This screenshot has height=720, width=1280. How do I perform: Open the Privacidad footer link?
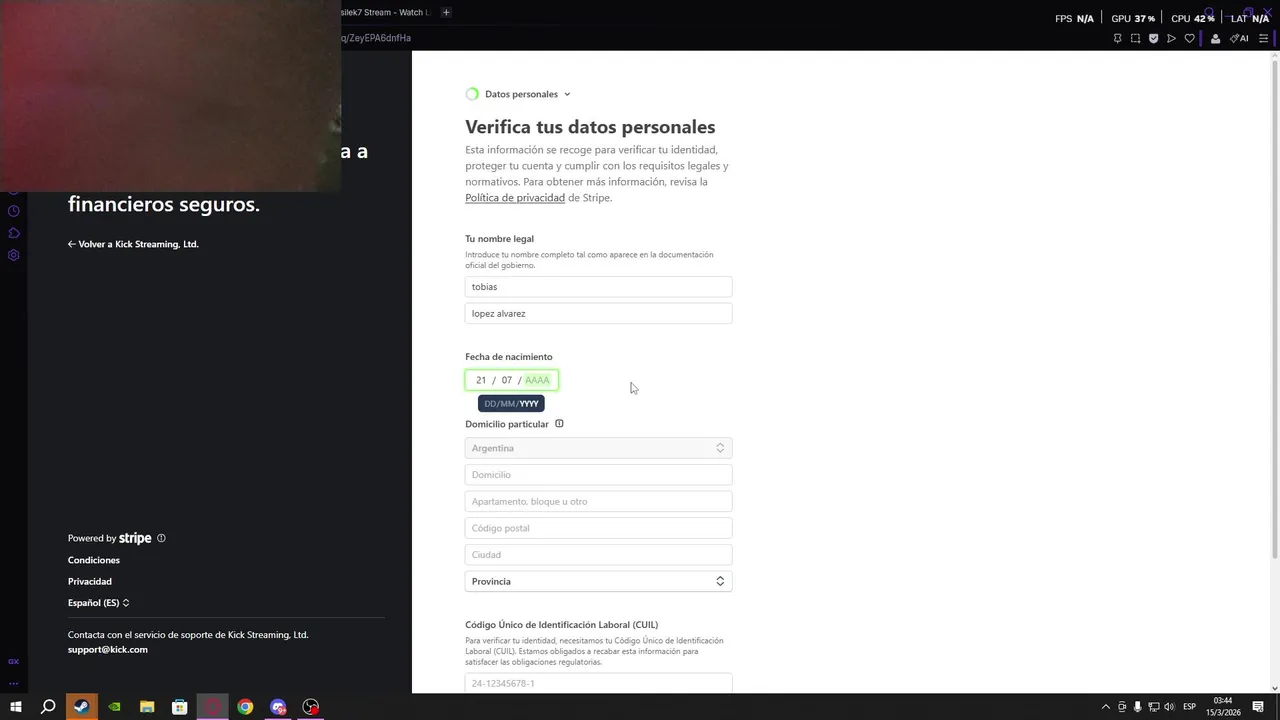point(90,581)
